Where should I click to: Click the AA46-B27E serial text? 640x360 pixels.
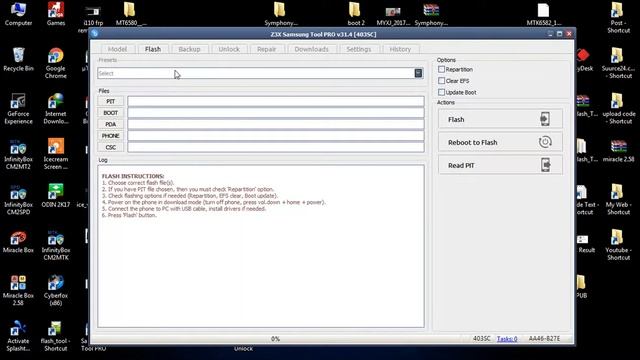(544, 338)
